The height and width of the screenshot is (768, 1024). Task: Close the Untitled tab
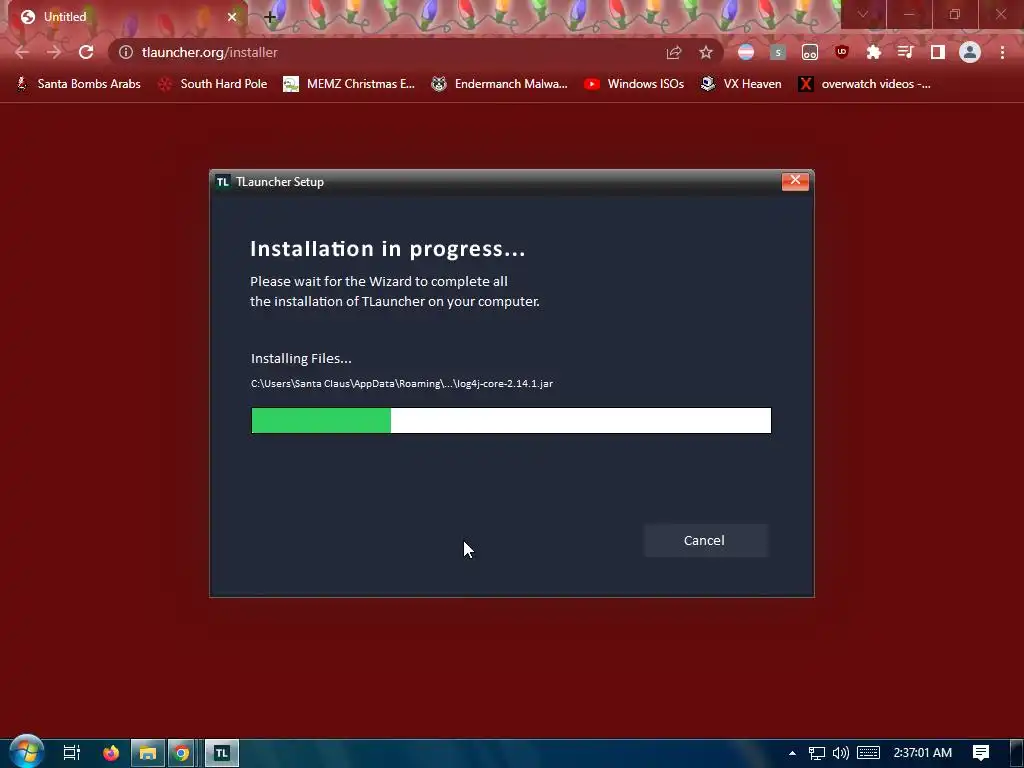pyautogui.click(x=232, y=17)
